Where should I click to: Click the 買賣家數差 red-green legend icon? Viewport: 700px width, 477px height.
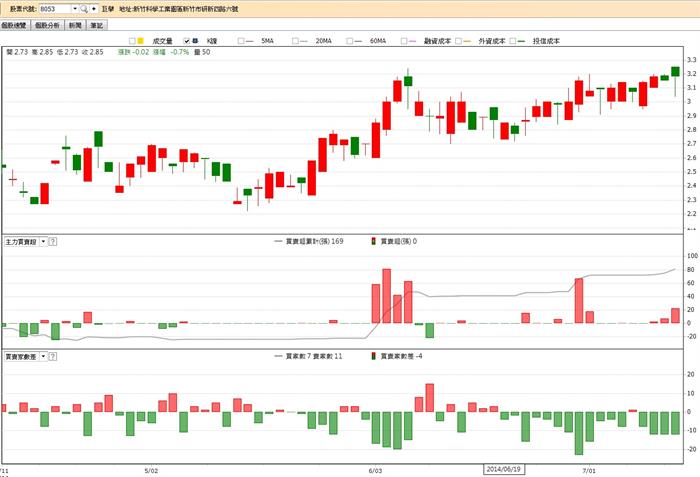(x=374, y=355)
